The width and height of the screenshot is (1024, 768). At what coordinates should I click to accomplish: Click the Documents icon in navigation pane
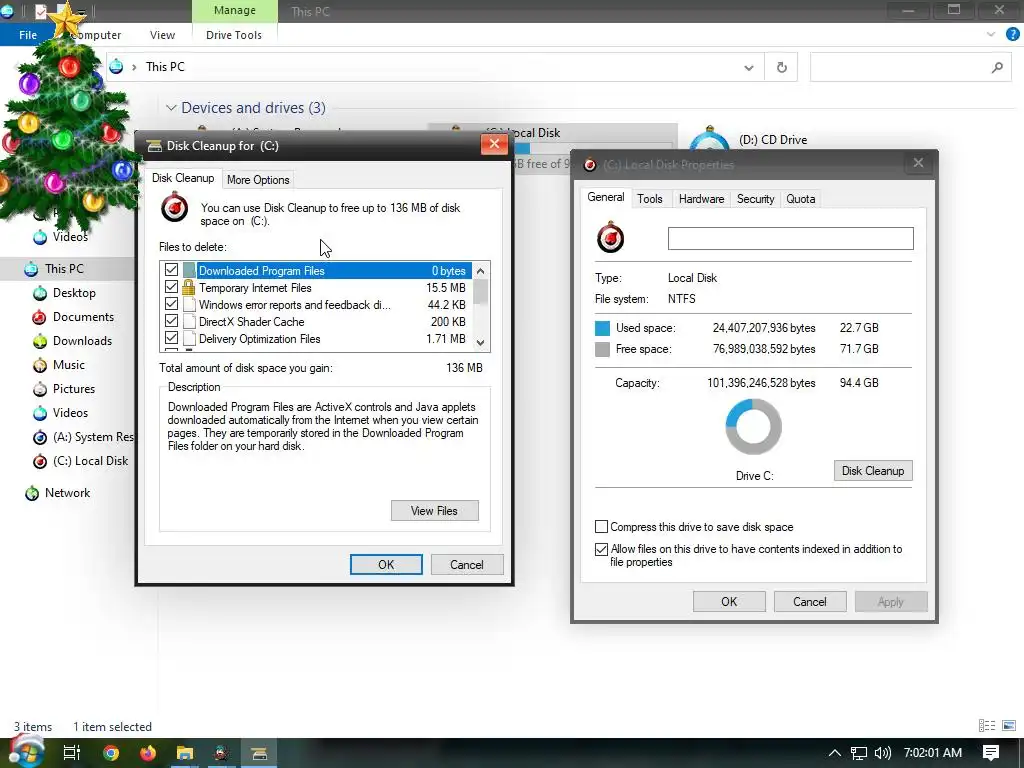point(40,317)
